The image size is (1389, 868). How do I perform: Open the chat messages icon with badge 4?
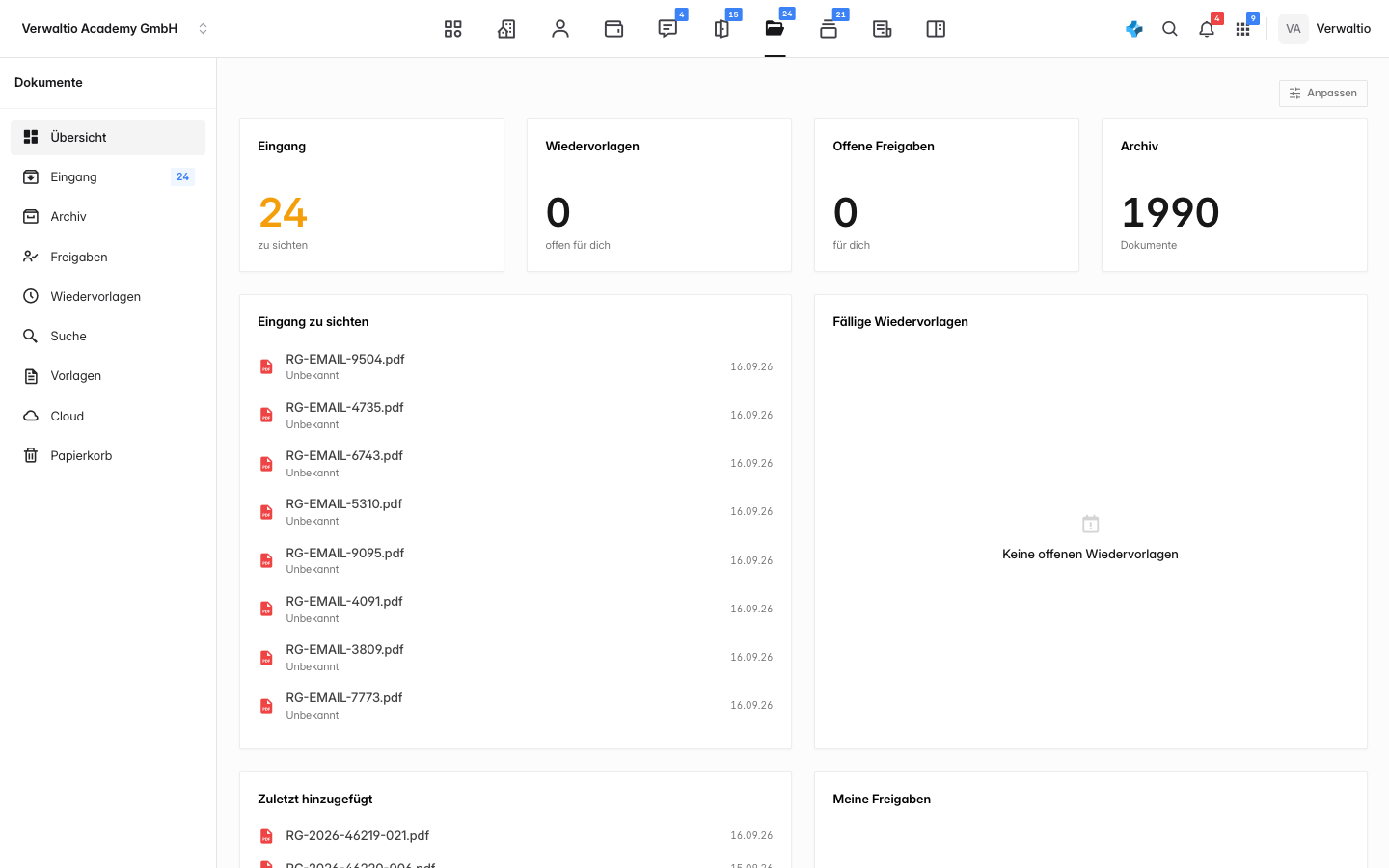[667, 29]
